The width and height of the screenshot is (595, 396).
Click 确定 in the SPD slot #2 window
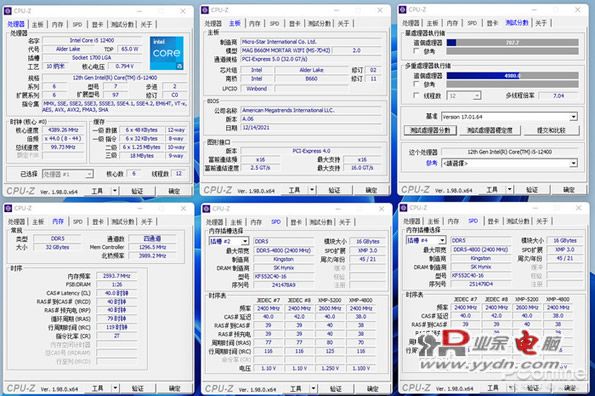(x=373, y=388)
